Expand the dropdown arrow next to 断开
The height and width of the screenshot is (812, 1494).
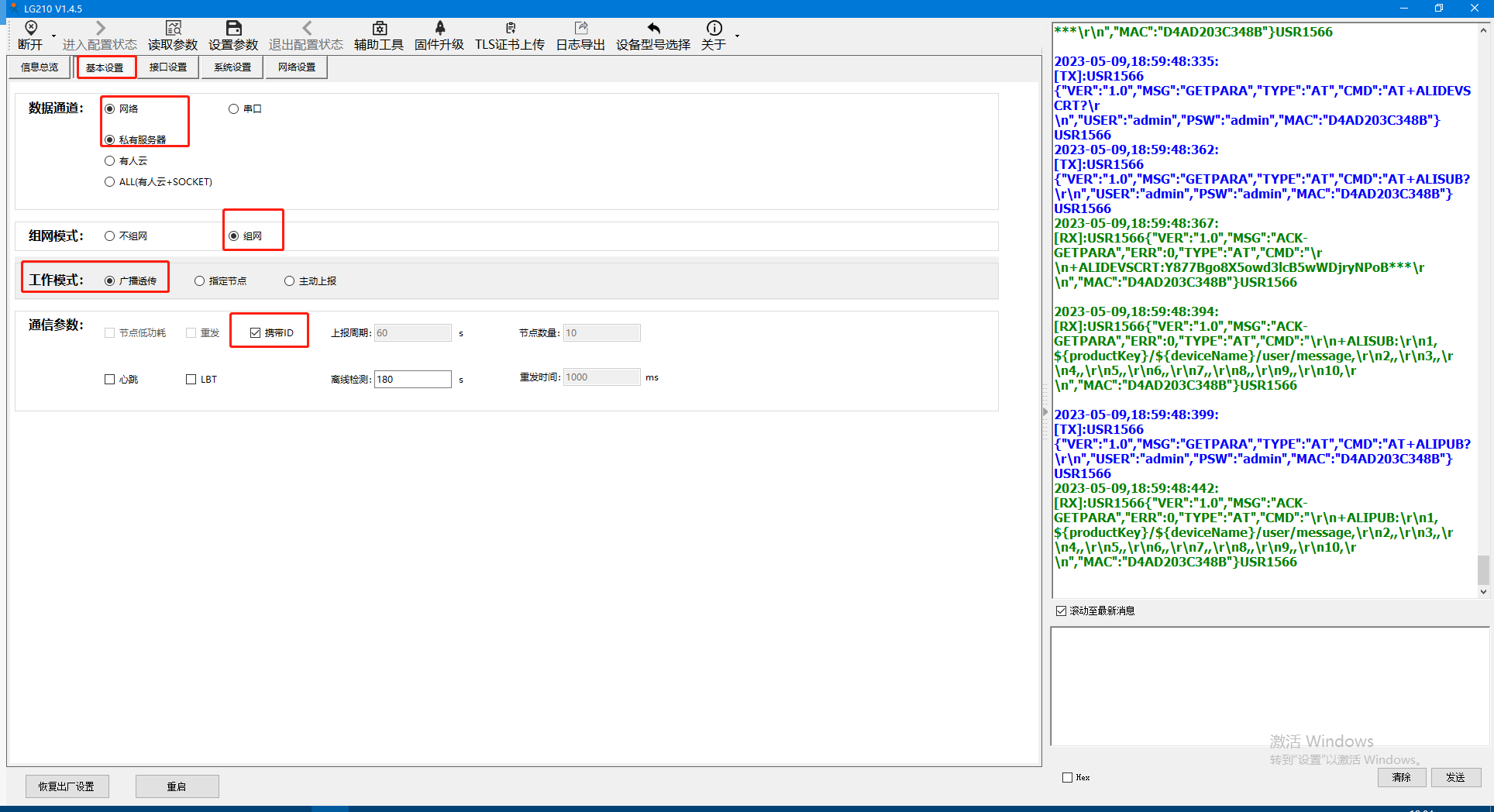(53, 36)
